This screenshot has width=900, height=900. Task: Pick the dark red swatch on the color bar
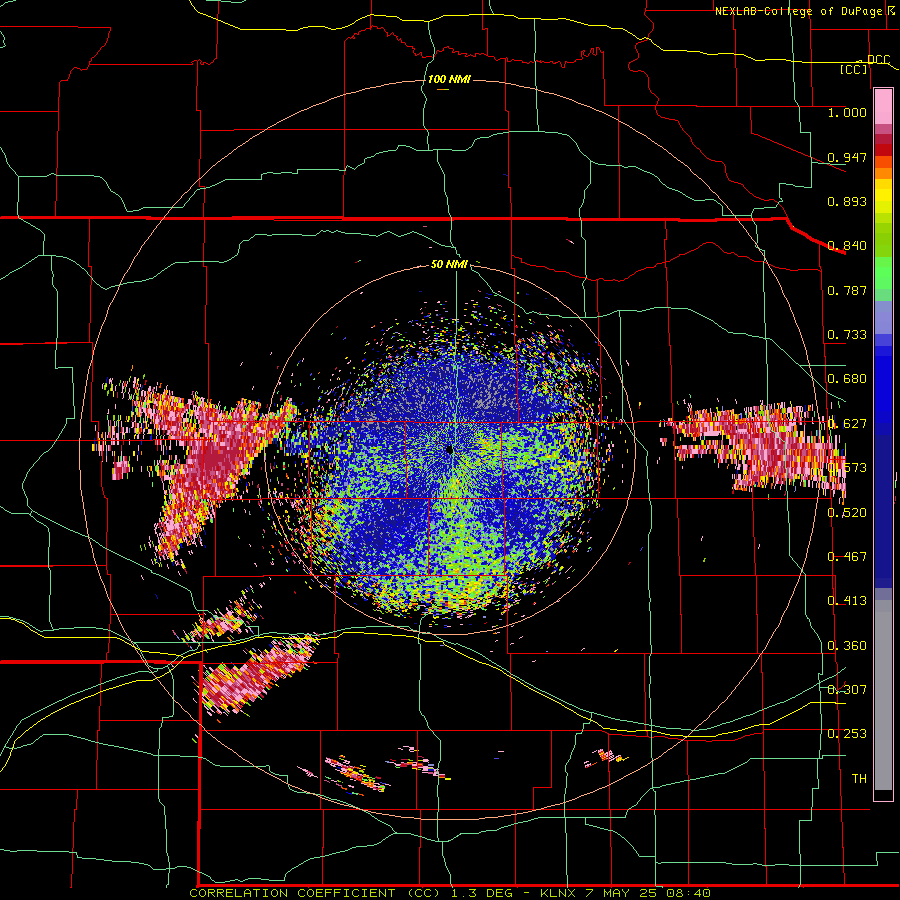883,150
